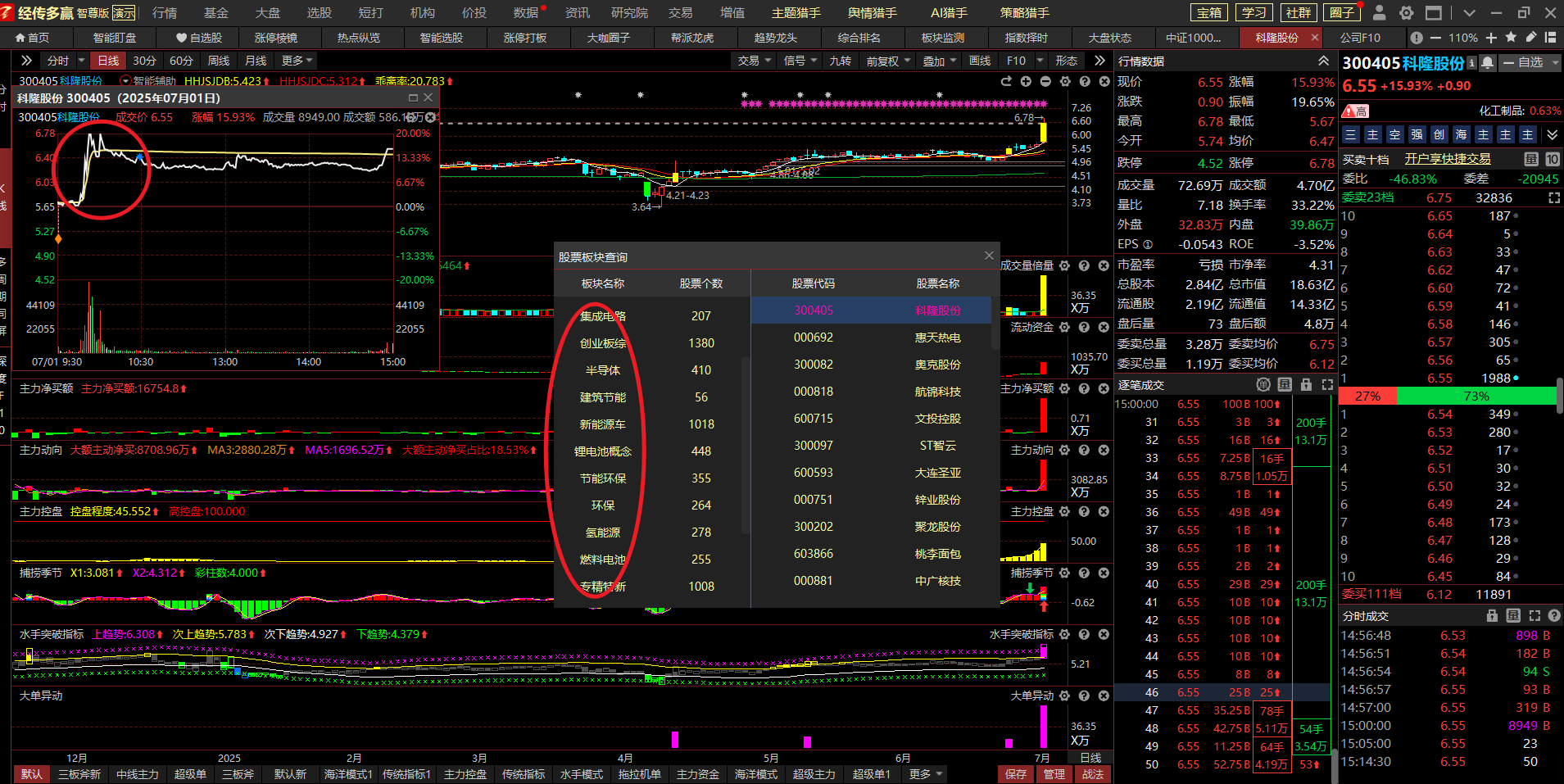Viewport: 1564px width, 784px height.
Task: Switch to the 公司F10 tab
Action: click(1360, 38)
